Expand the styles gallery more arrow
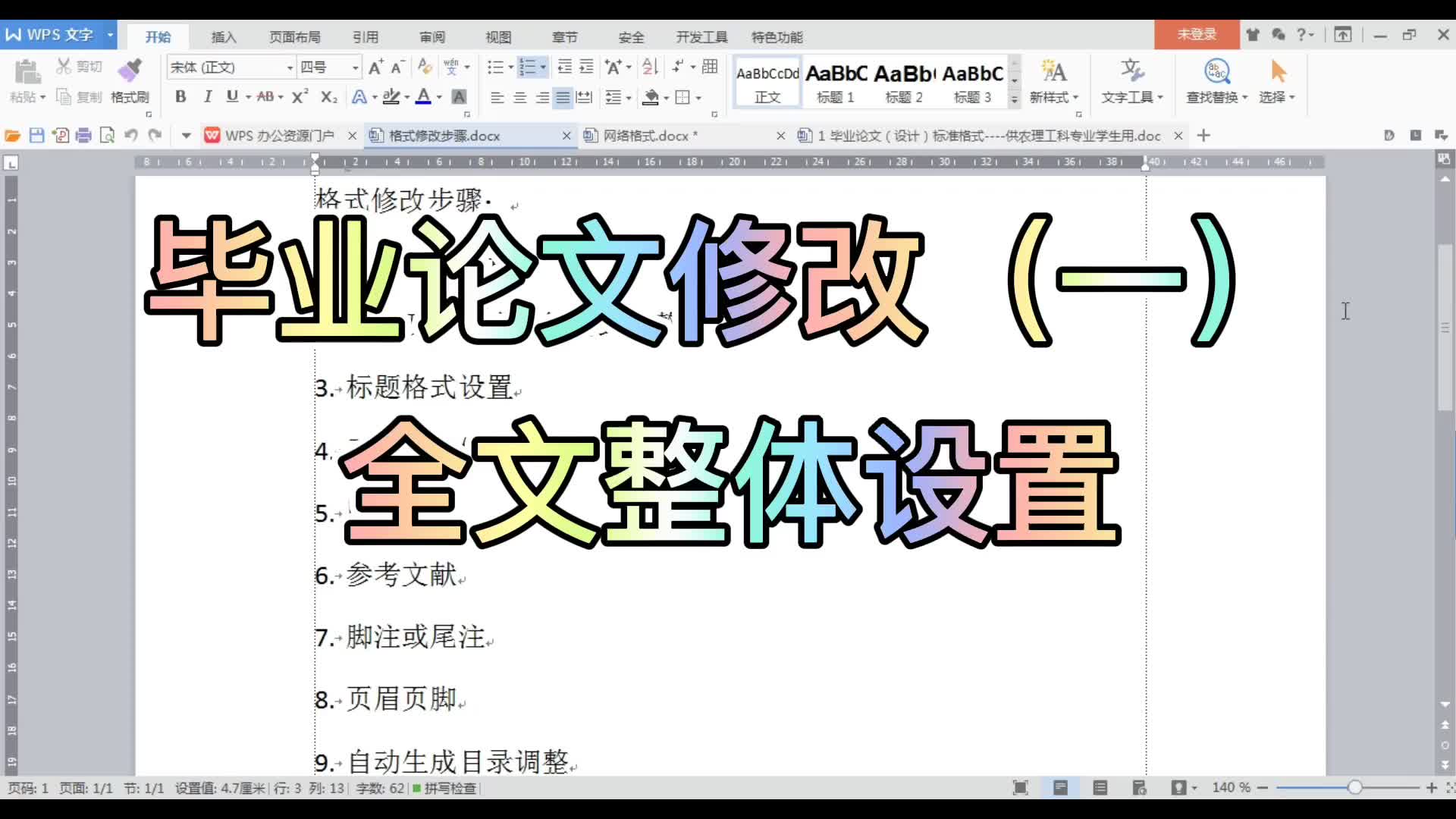 point(1014,99)
